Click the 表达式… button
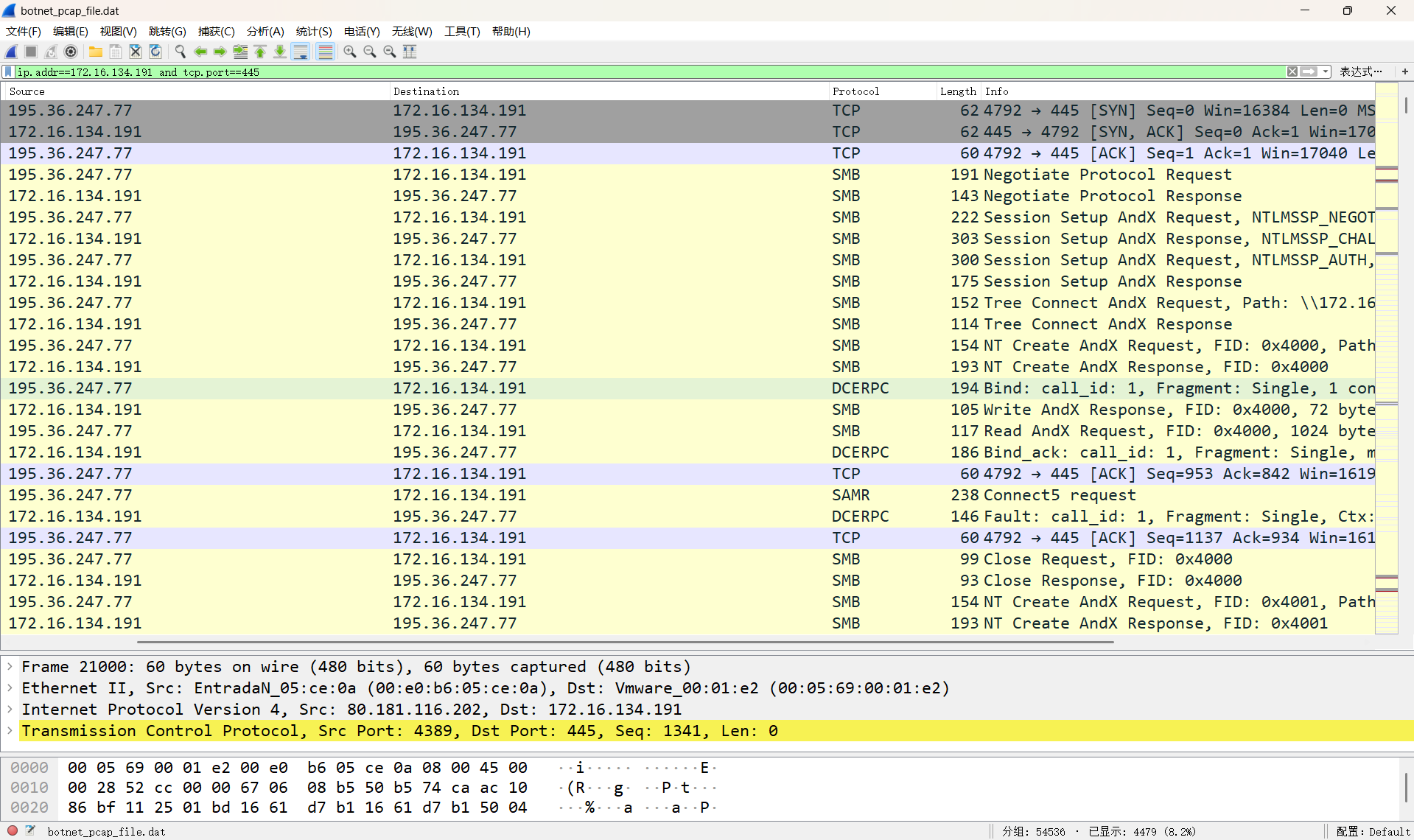The height and width of the screenshot is (840, 1414). click(1361, 71)
